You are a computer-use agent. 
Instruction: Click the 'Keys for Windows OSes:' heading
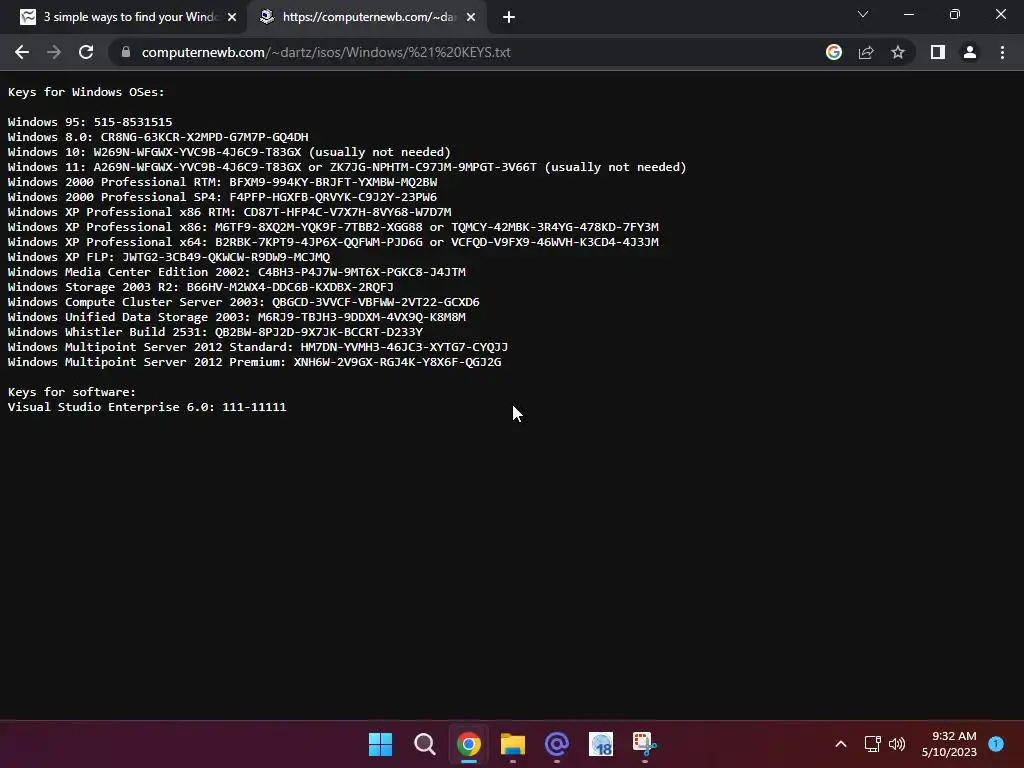pyautogui.click(x=86, y=92)
